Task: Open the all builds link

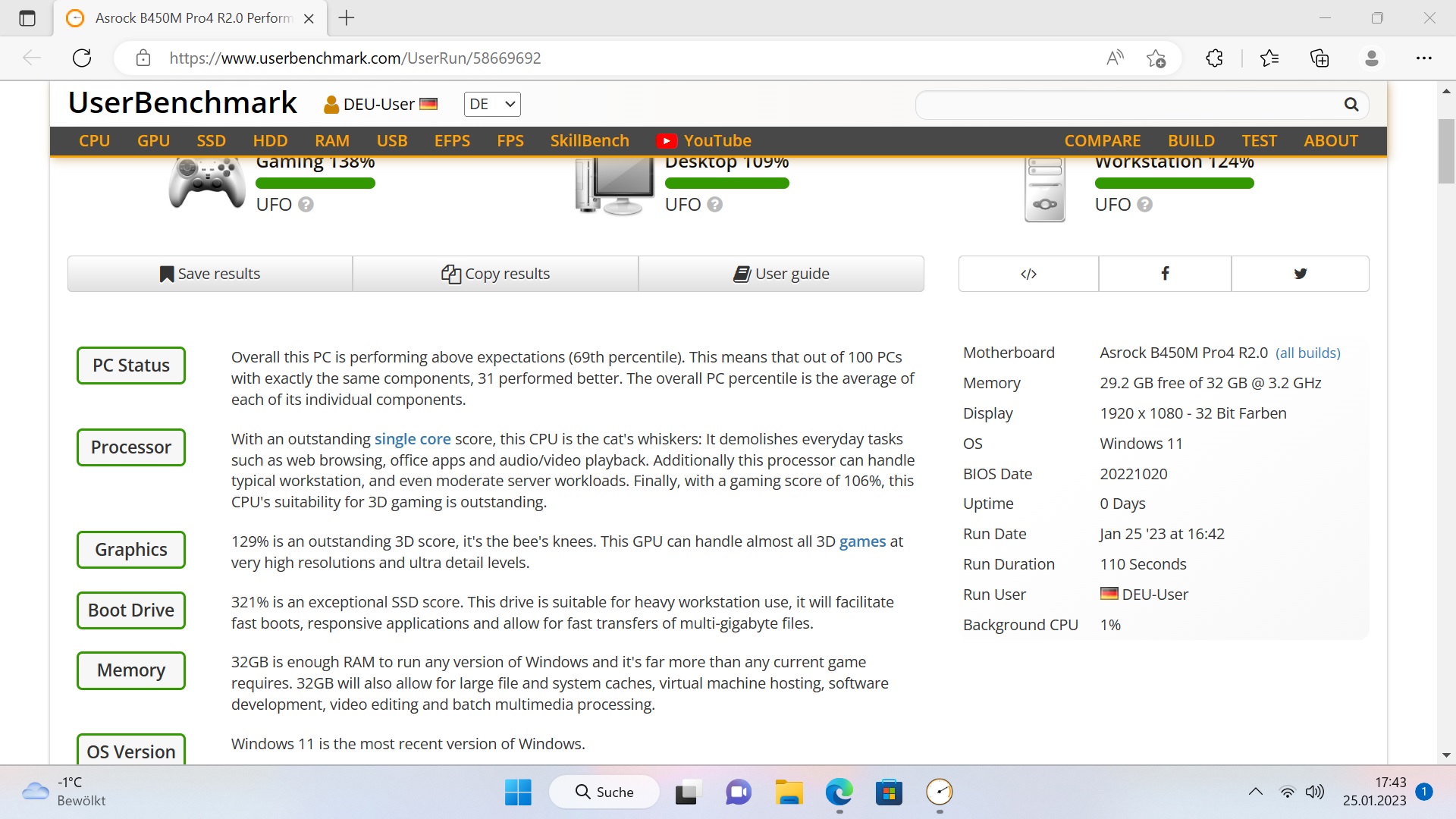Action: coord(1307,353)
